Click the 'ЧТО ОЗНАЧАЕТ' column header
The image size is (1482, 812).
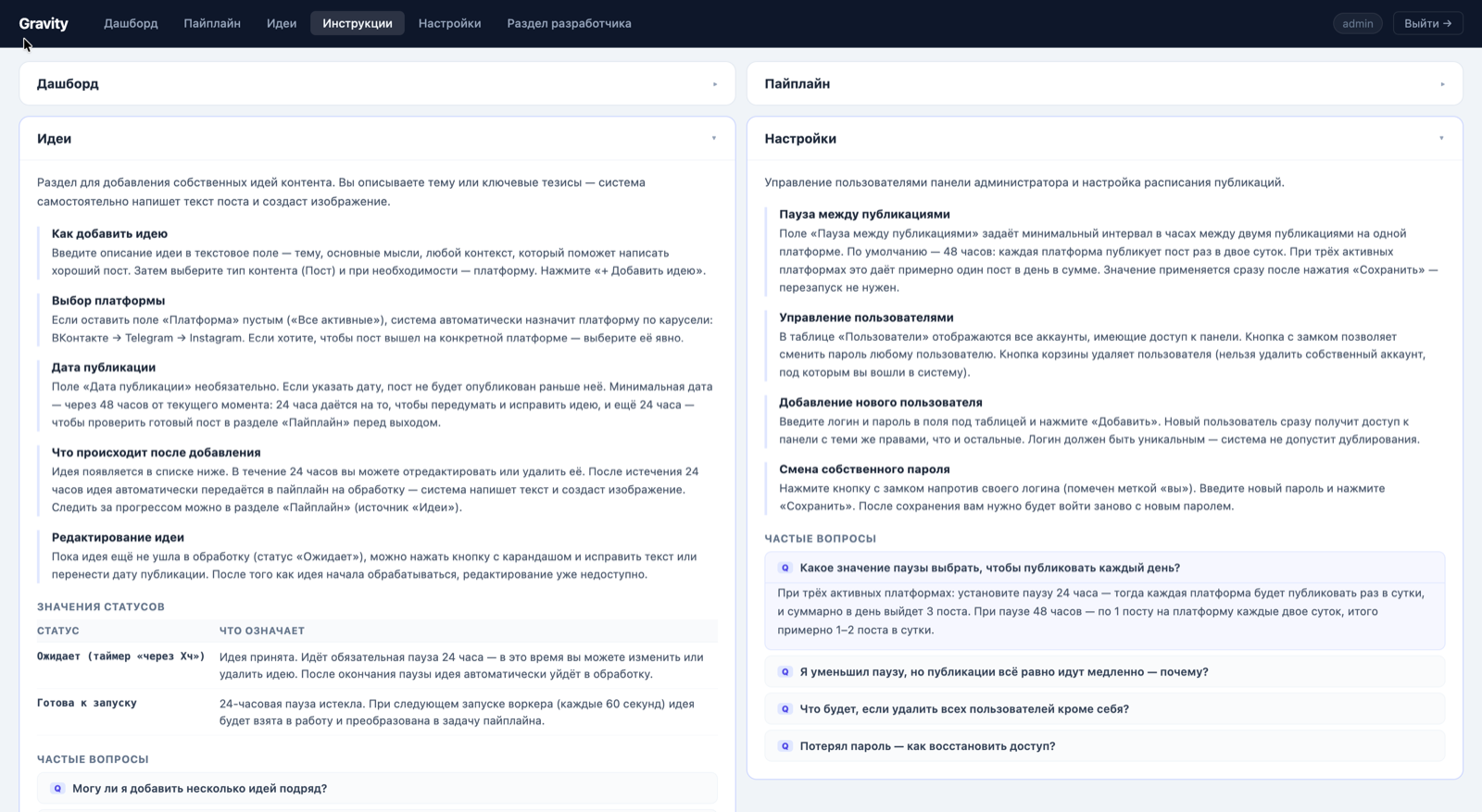[x=262, y=631]
